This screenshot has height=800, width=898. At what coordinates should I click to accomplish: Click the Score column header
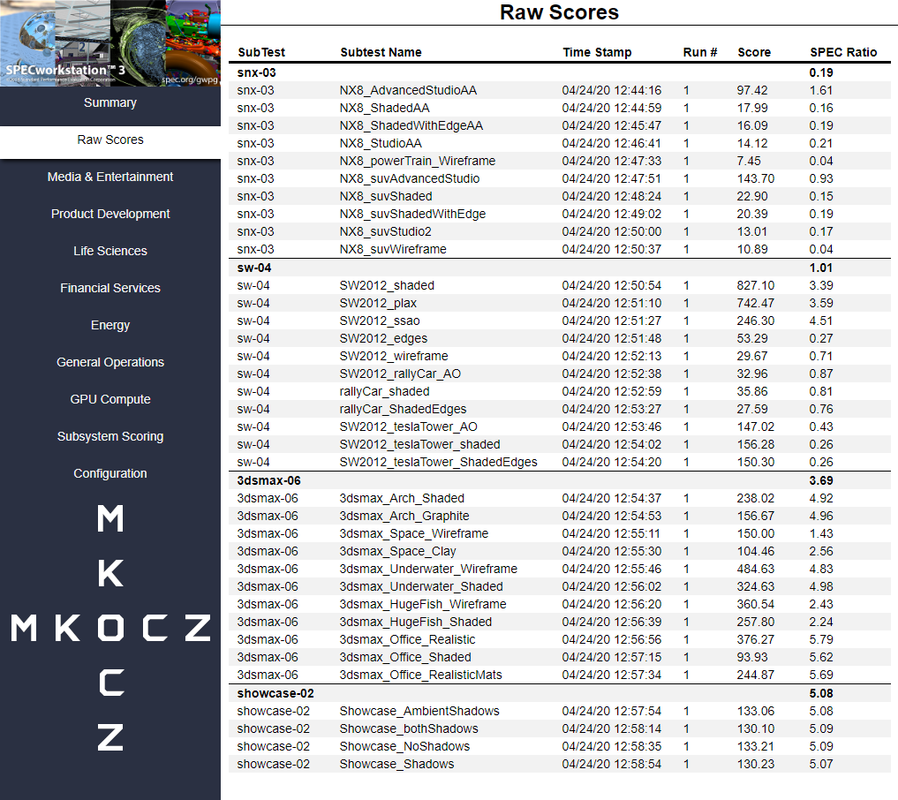pyautogui.click(x=754, y=52)
